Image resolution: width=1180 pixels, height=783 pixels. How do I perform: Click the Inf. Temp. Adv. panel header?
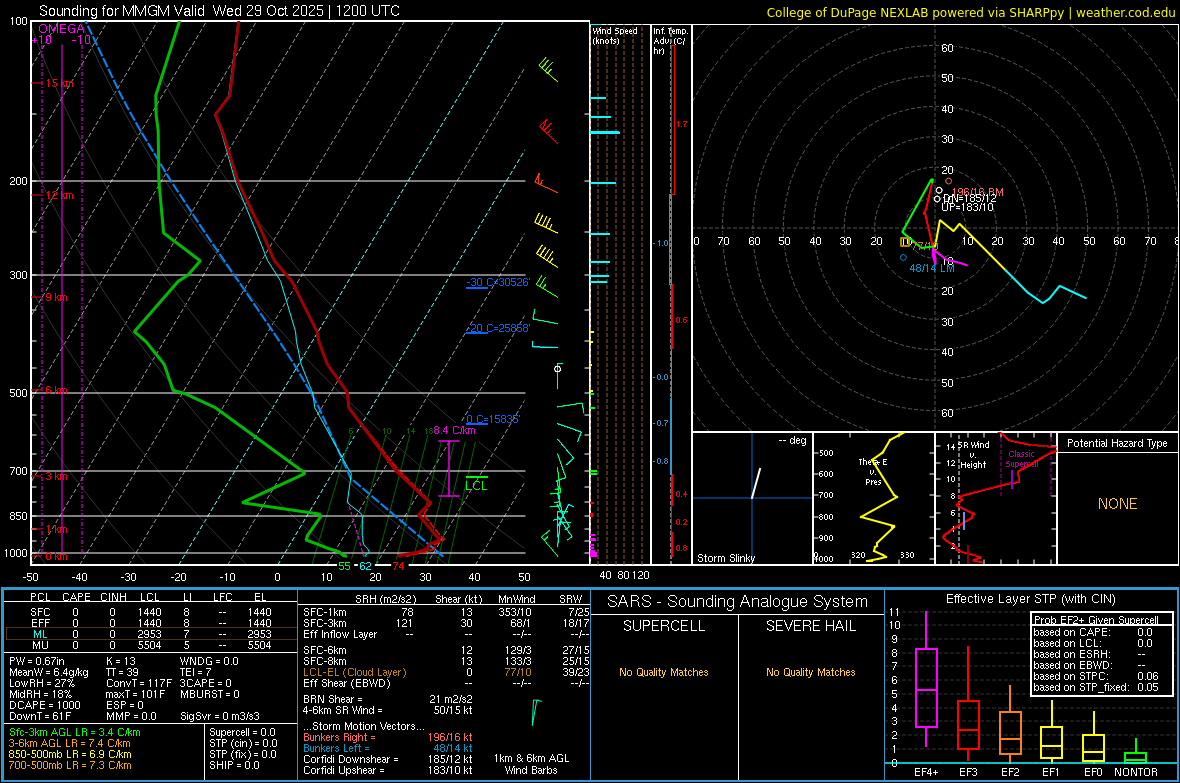tap(670, 41)
